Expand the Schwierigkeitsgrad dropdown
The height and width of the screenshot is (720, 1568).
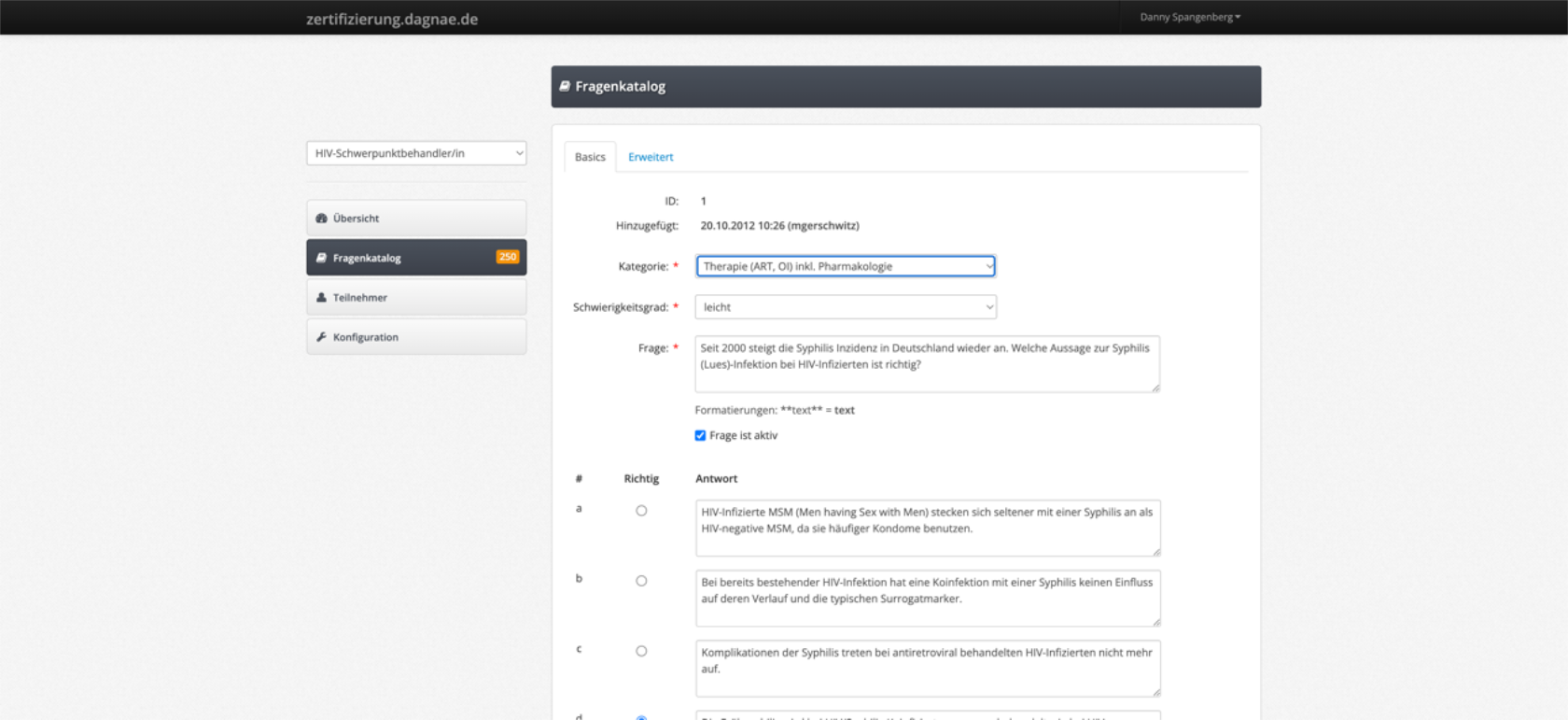846,307
